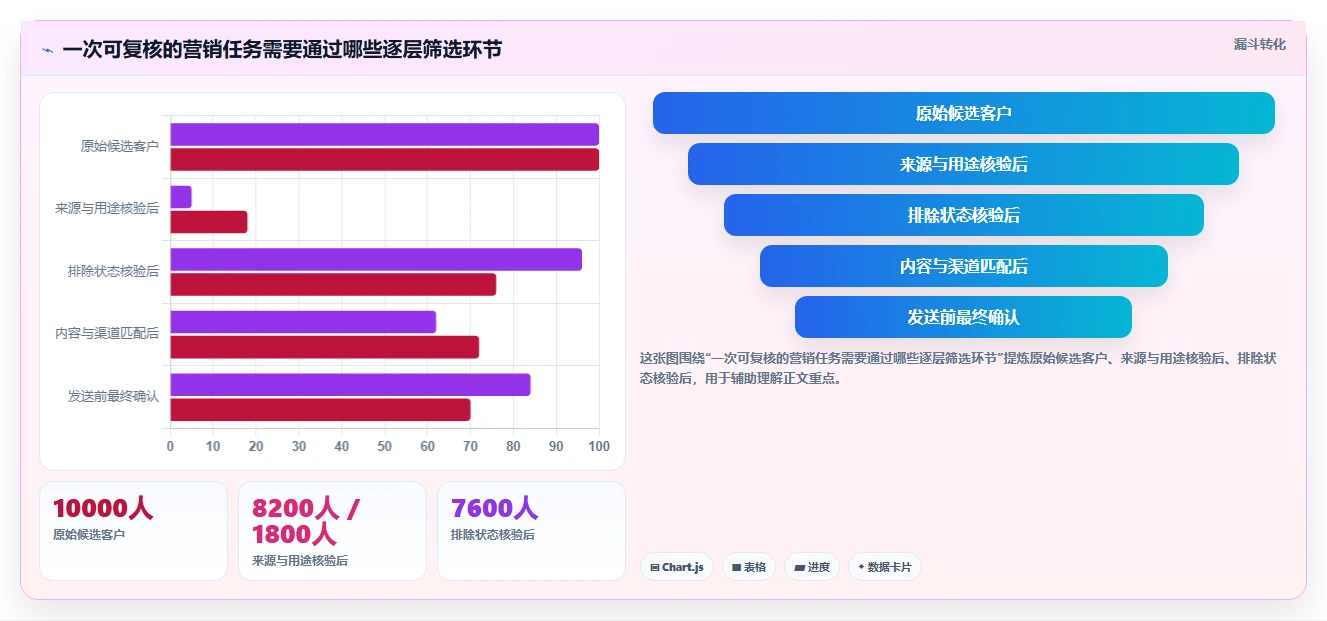This screenshot has height=621, width=1327.
Task: Click chart axis label 内容与渠道匹配后
Action: tap(107, 334)
